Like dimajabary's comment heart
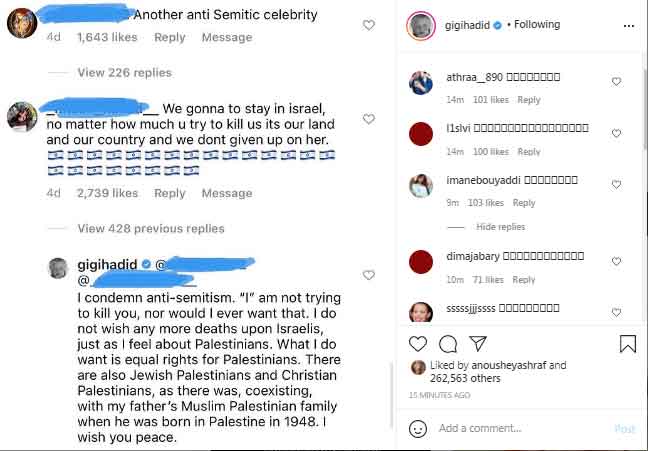 tap(616, 262)
